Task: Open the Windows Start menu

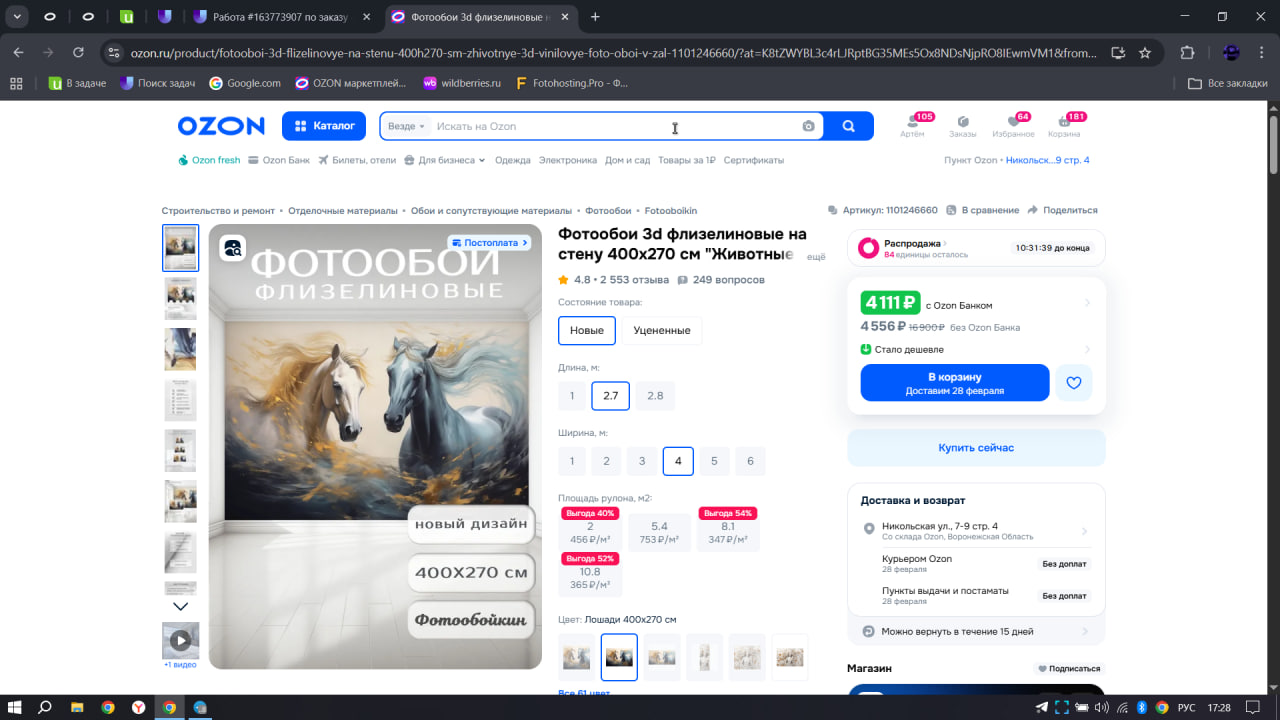Action: tap(15, 707)
